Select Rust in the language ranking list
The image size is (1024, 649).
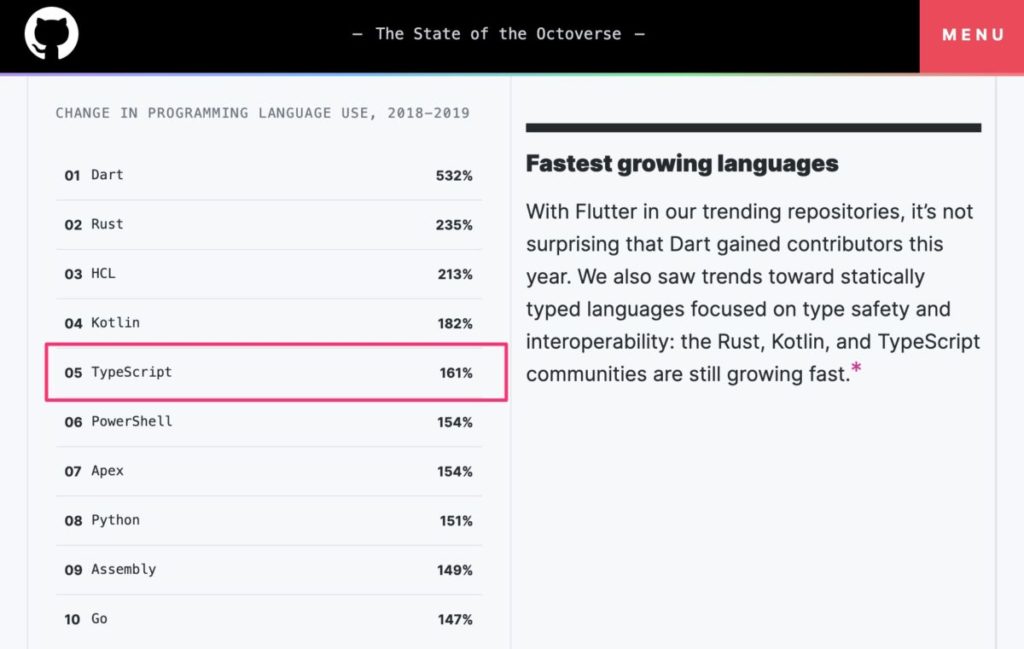click(104, 225)
